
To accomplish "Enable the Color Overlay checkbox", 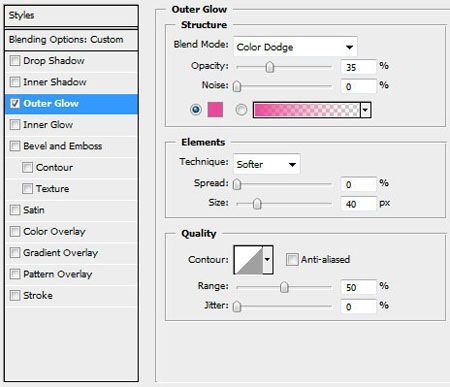I will (15, 231).
